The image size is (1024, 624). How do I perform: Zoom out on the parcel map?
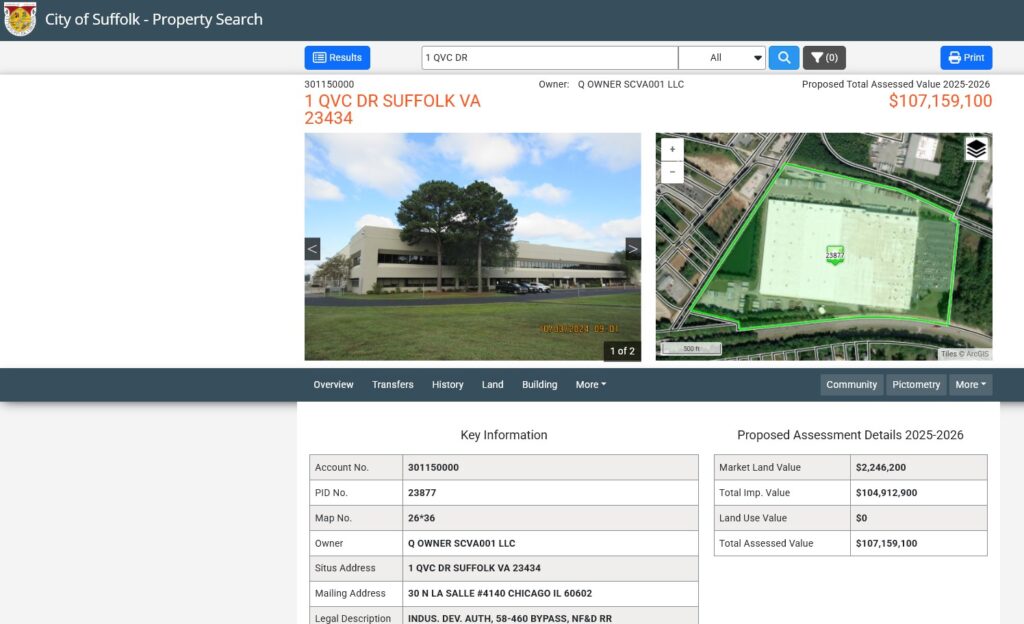point(672,172)
